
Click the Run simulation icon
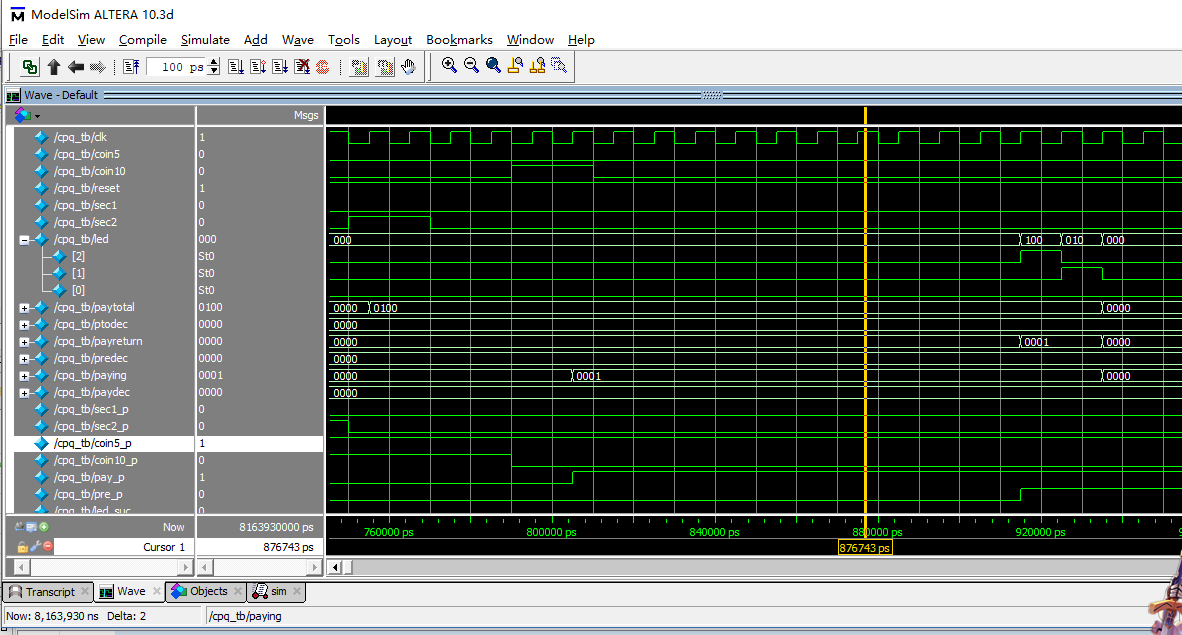[x=236, y=67]
